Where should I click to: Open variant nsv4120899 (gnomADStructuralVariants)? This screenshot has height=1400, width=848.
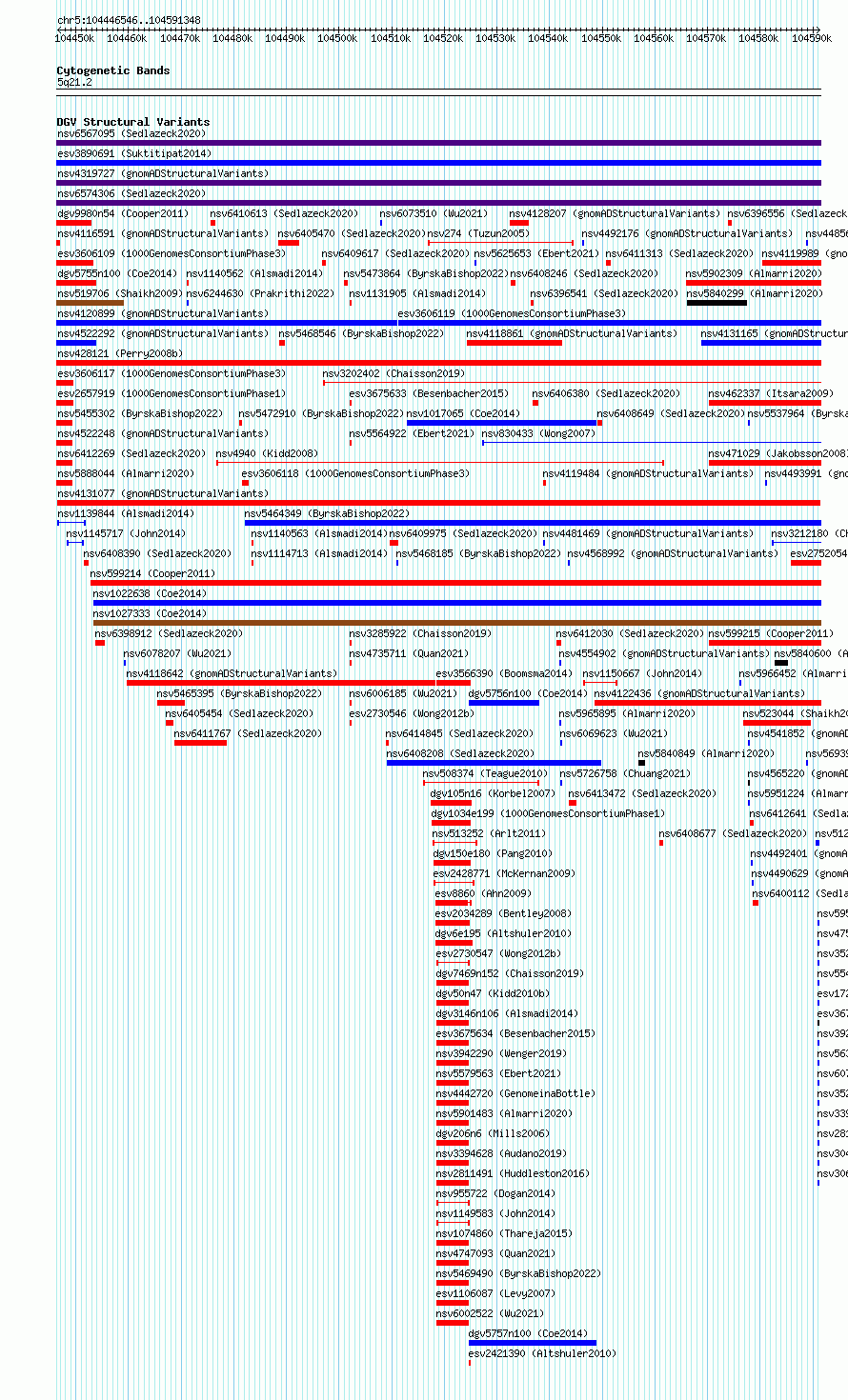[x=163, y=314]
